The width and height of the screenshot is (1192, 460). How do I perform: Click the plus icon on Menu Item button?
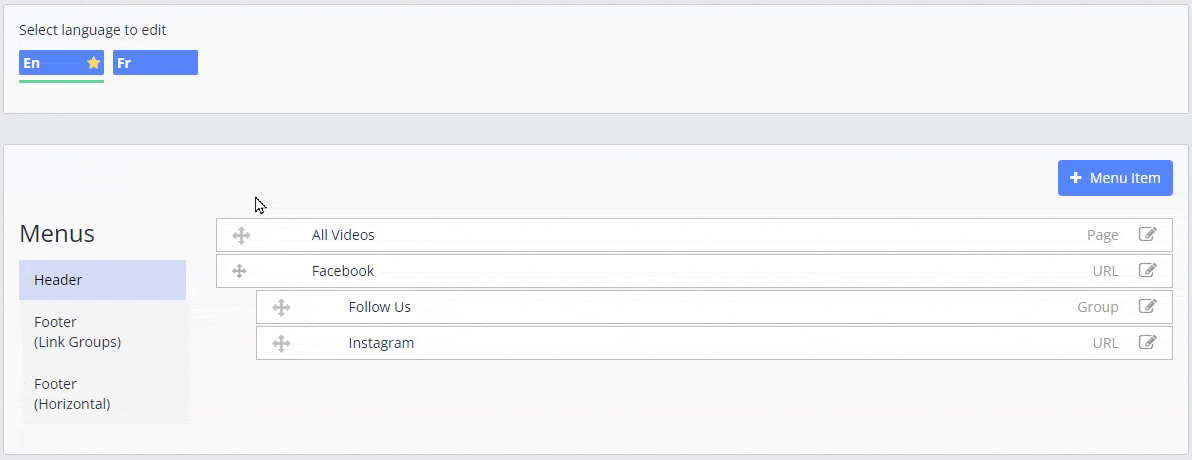click(x=1076, y=178)
